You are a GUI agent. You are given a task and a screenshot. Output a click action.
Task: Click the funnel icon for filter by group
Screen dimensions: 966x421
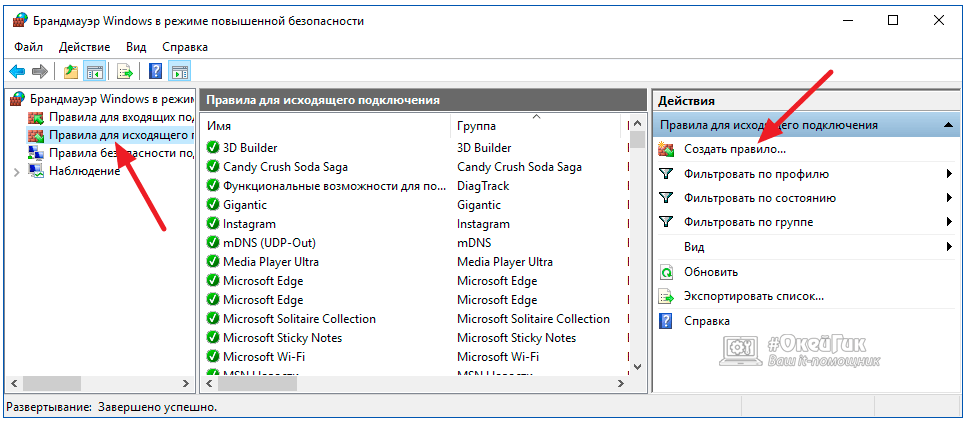pyautogui.click(x=665, y=222)
